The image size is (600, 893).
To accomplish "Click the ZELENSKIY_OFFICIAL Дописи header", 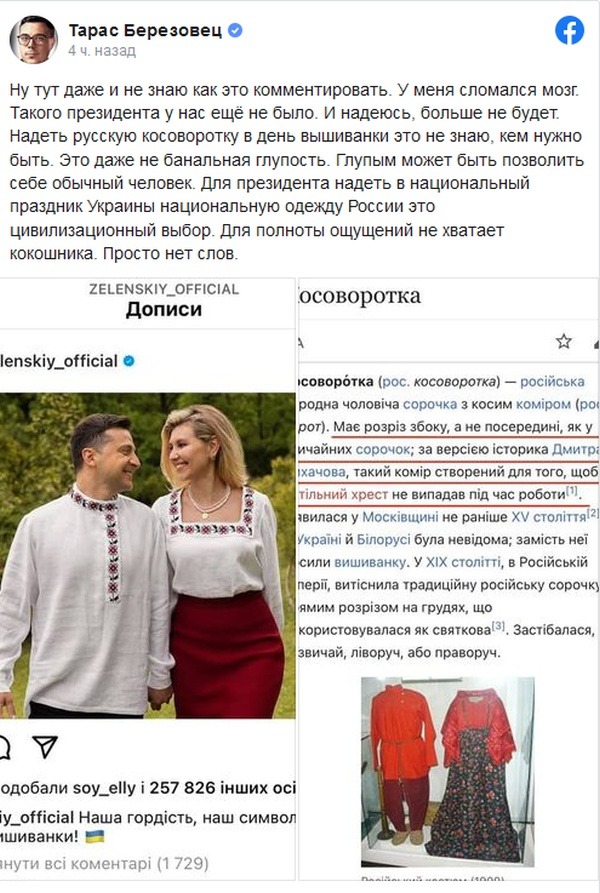I will [164, 300].
